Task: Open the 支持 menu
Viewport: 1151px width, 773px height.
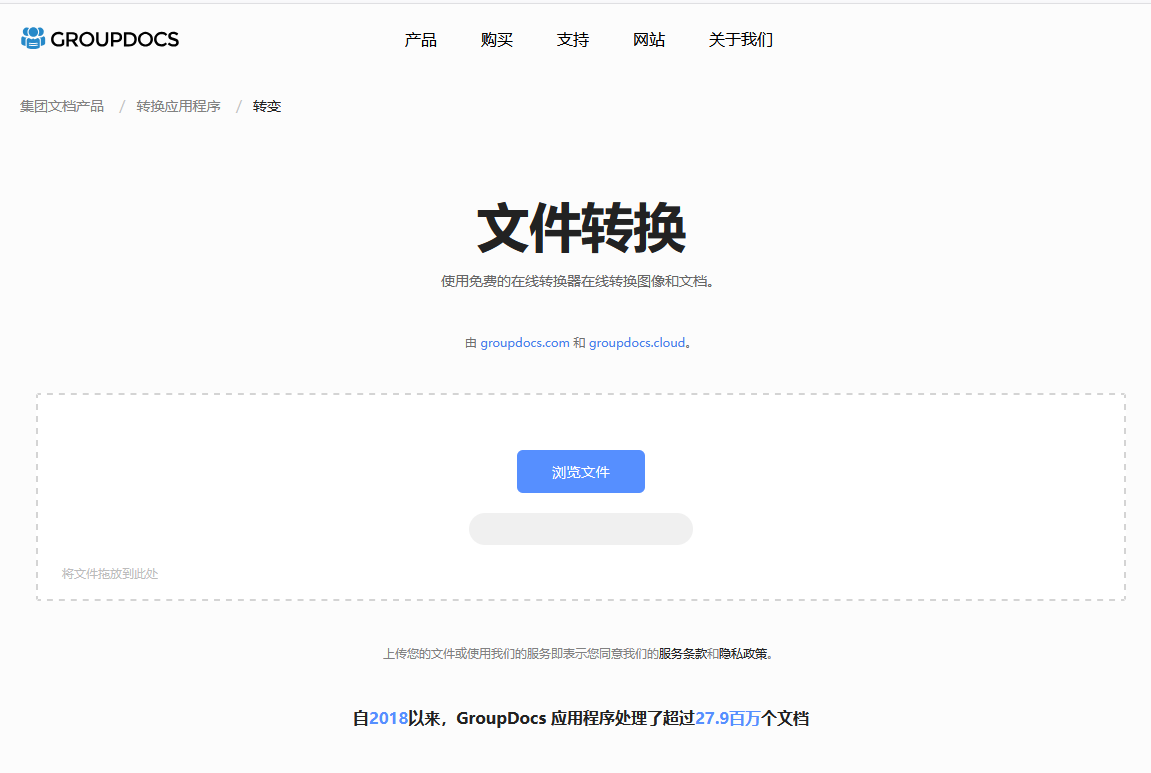Action: pyautogui.click(x=573, y=40)
